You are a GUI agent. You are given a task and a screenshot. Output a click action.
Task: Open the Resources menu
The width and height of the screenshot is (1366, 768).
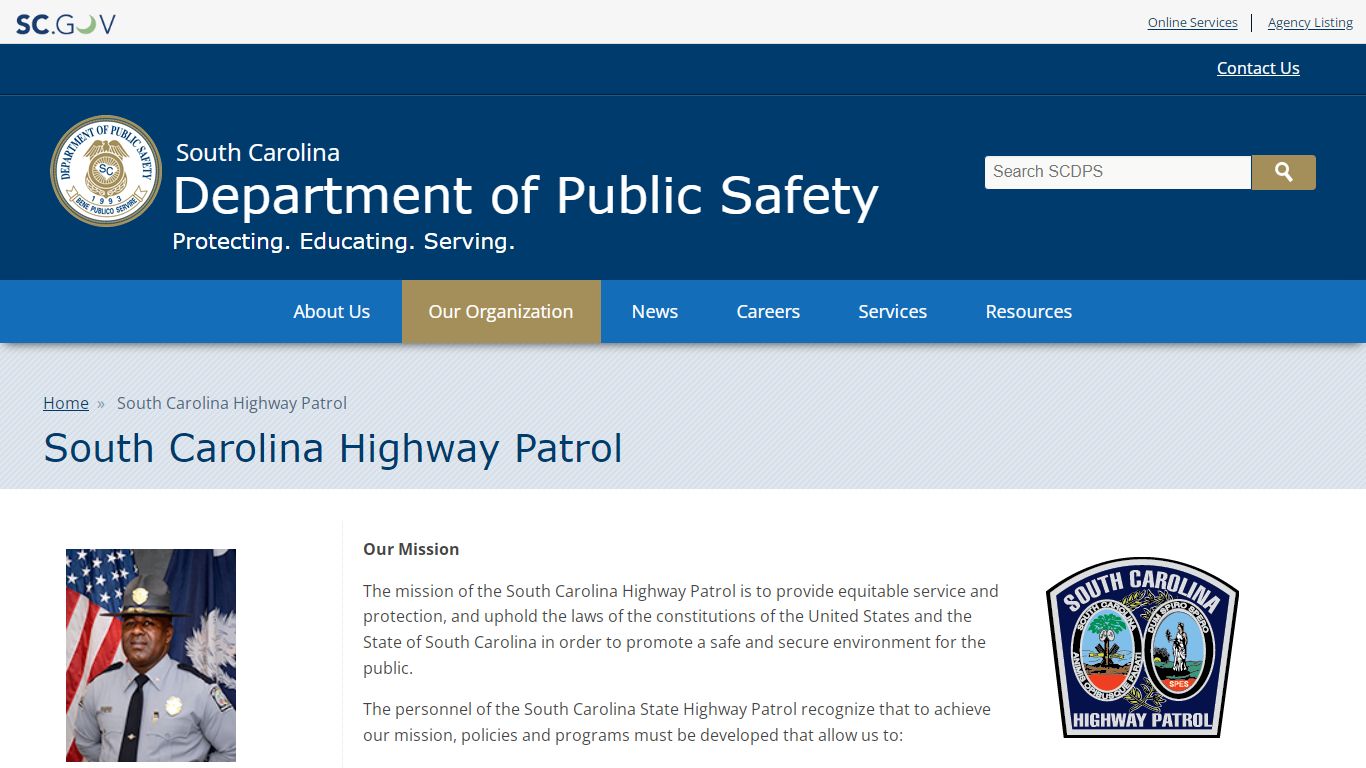pos(1029,312)
